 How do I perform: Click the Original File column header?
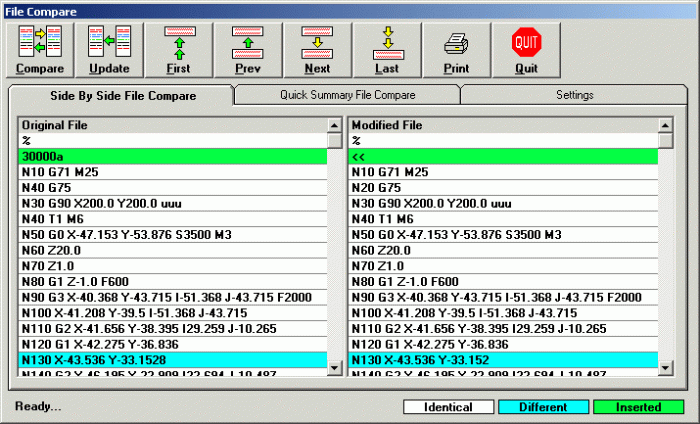173,125
